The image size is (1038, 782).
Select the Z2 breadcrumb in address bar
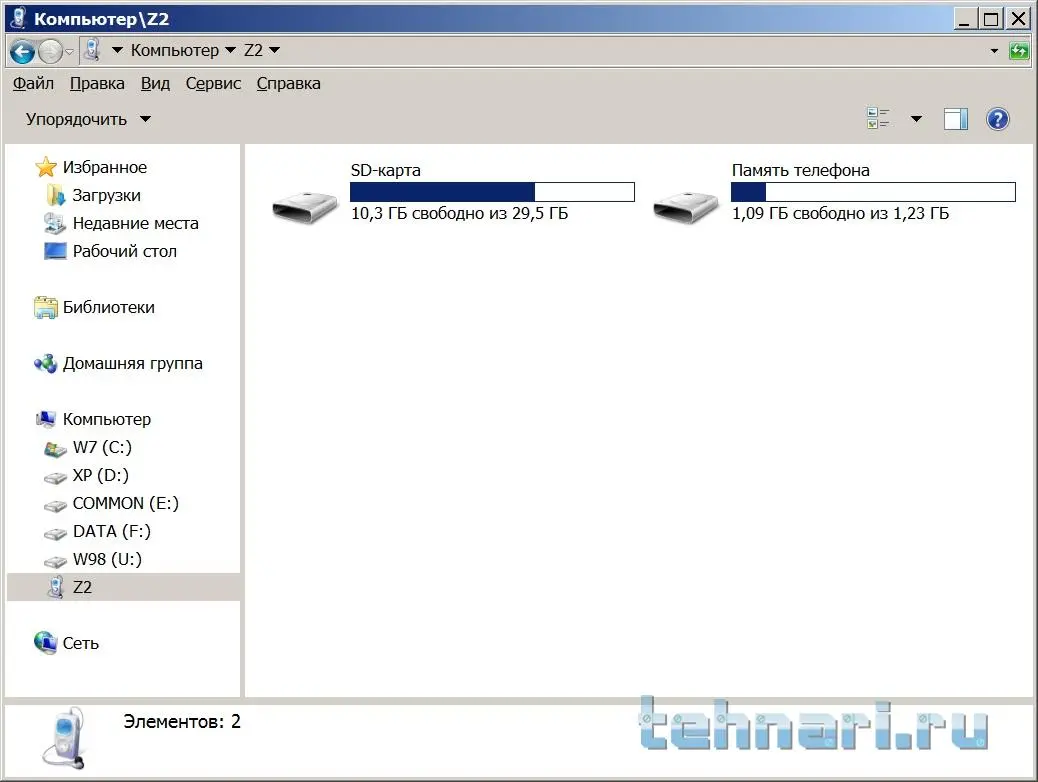[x=253, y=50]
